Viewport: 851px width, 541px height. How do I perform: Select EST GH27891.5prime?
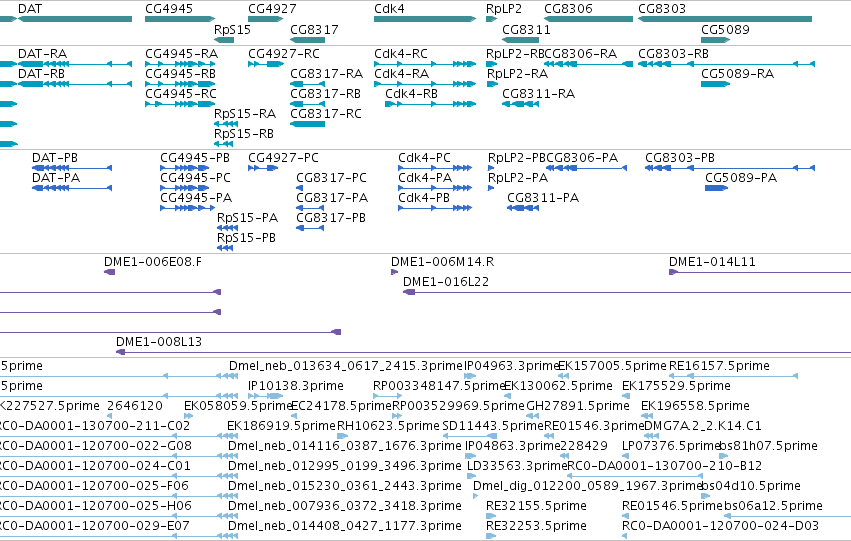[x=532, y=416]
